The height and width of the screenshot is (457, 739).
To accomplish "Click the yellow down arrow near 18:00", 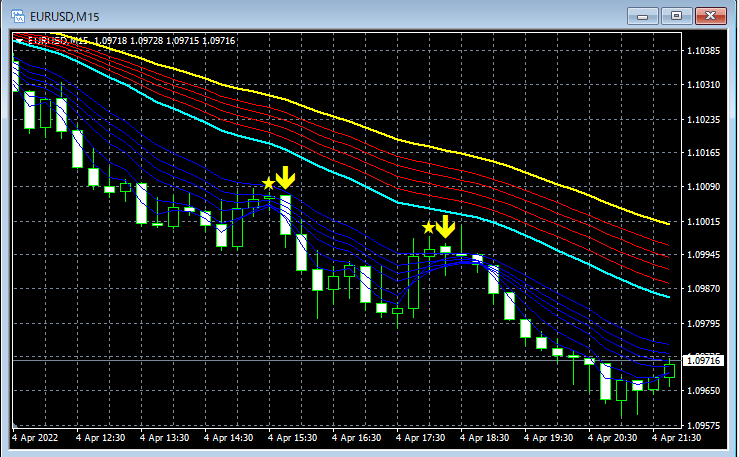I will click(445, 227).
